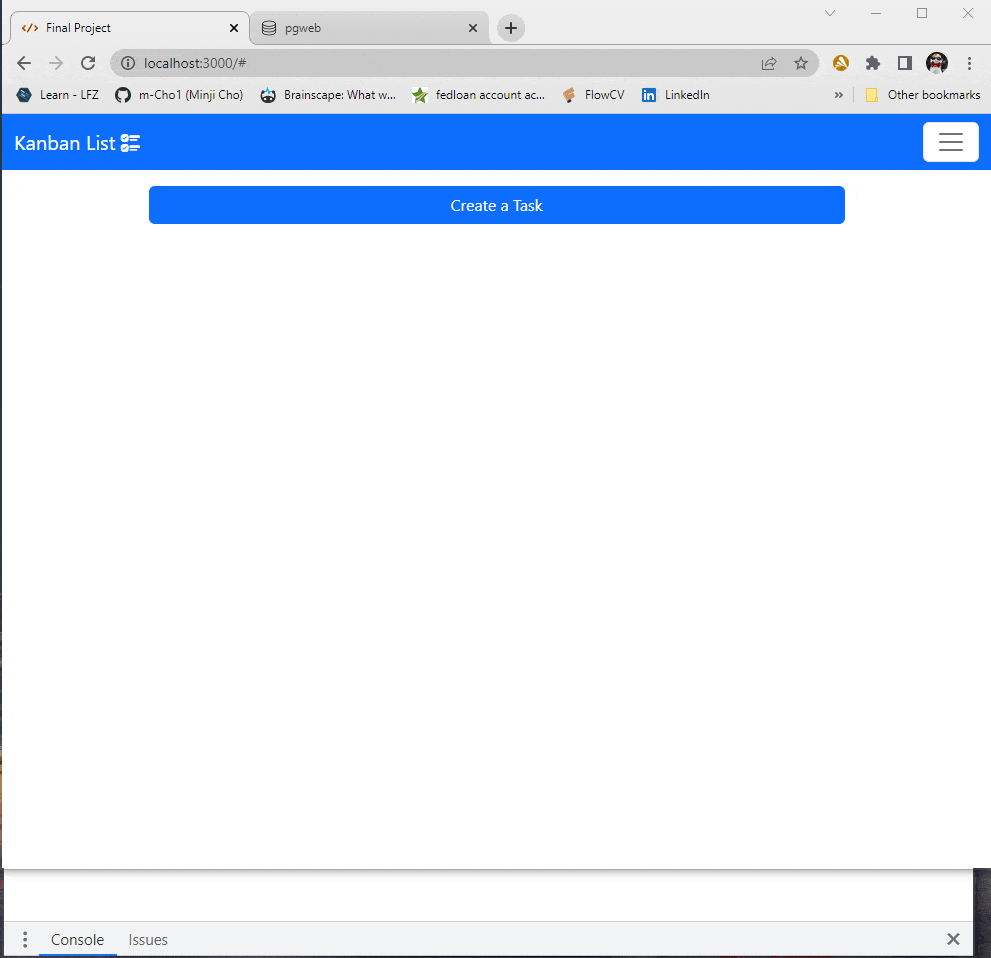The height and width of the screenshot is (958, 991).
Task: Open the GitHub bookmark for m-Cho1
Action: [x=178, y=95]
